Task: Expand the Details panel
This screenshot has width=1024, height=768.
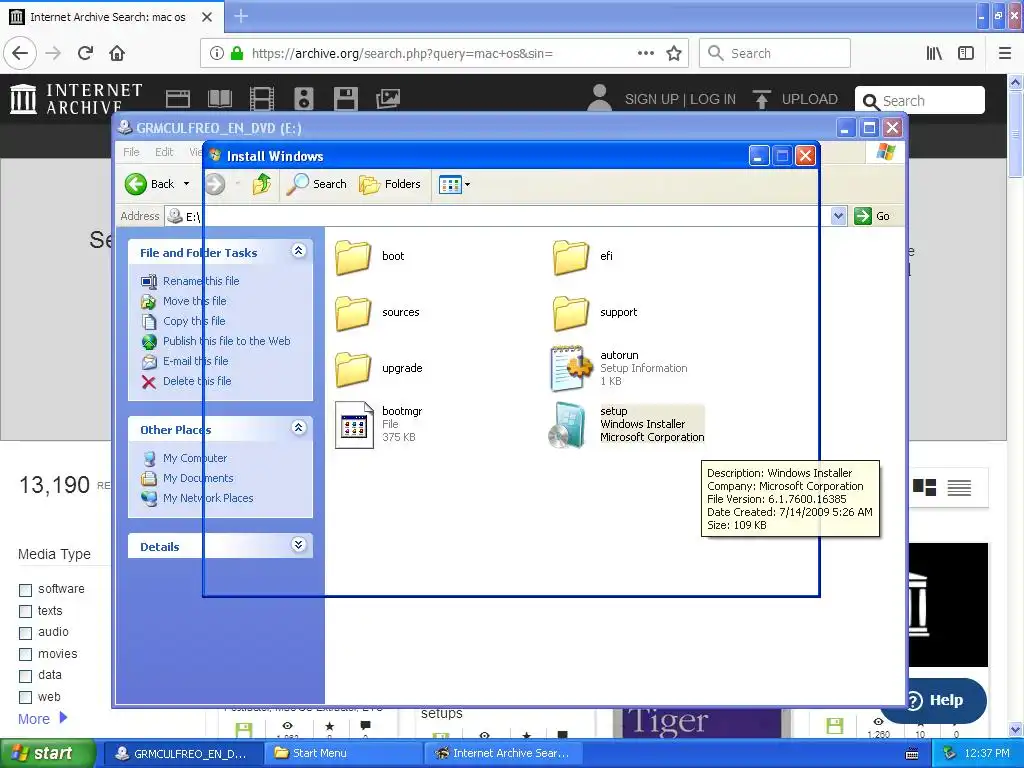Action: 298,545
